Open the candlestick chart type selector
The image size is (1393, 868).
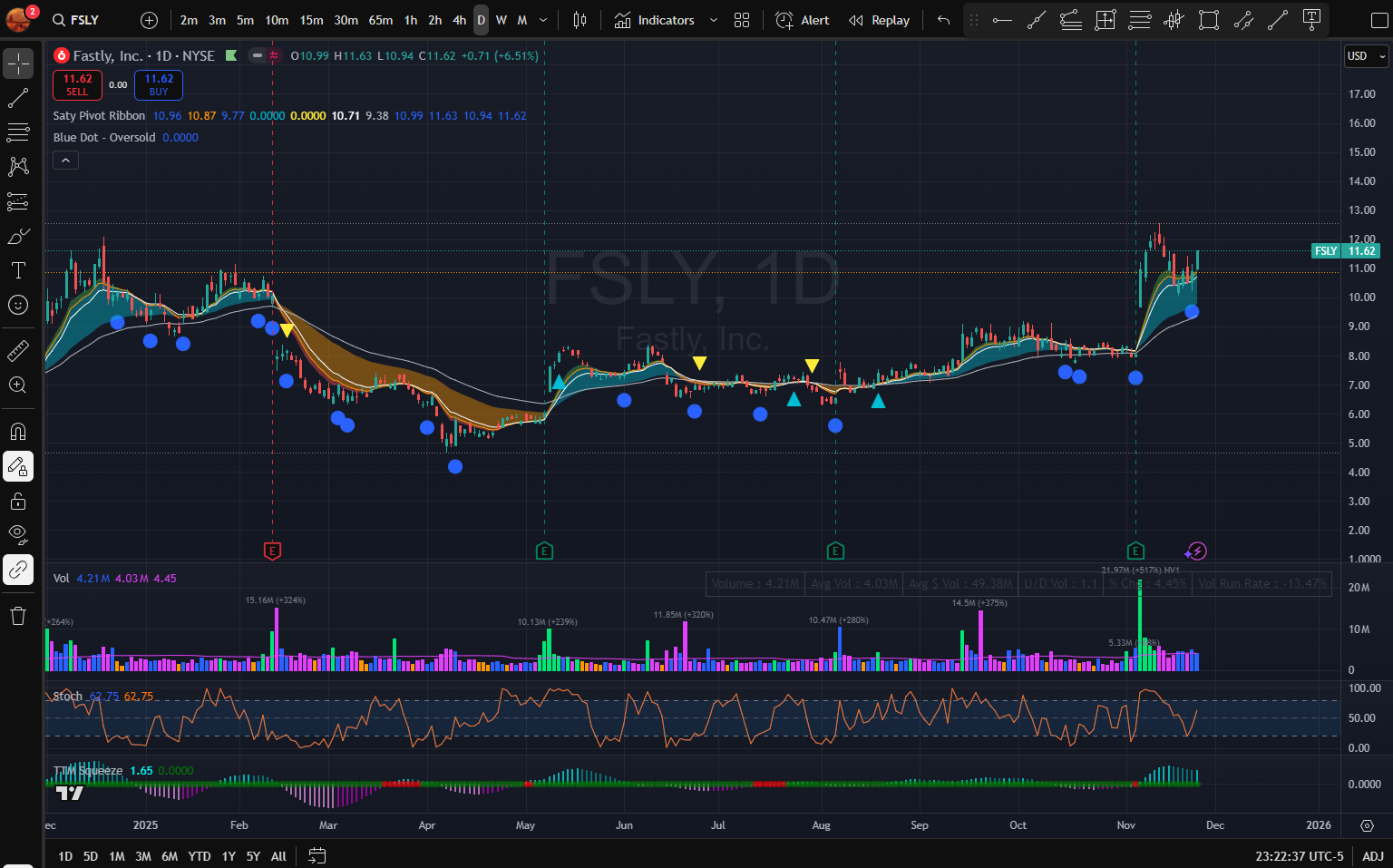pyautogui.click(x=580, y=20)
